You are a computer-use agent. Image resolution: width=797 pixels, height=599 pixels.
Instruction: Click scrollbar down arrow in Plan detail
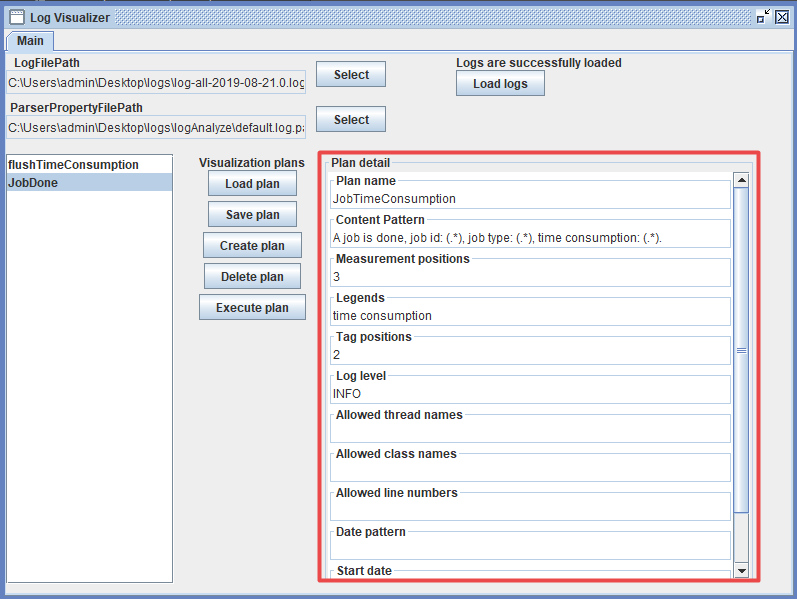pos(741,570)
